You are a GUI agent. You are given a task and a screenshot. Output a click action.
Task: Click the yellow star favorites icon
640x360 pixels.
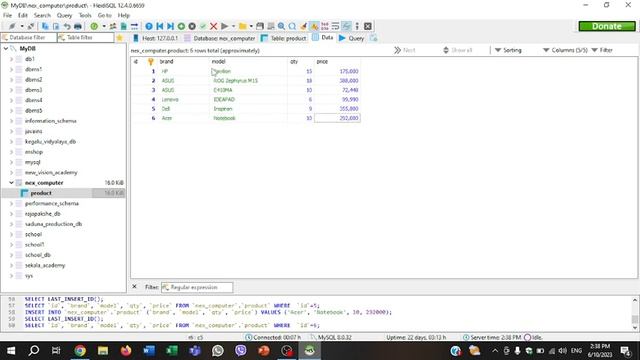[120, 38]
